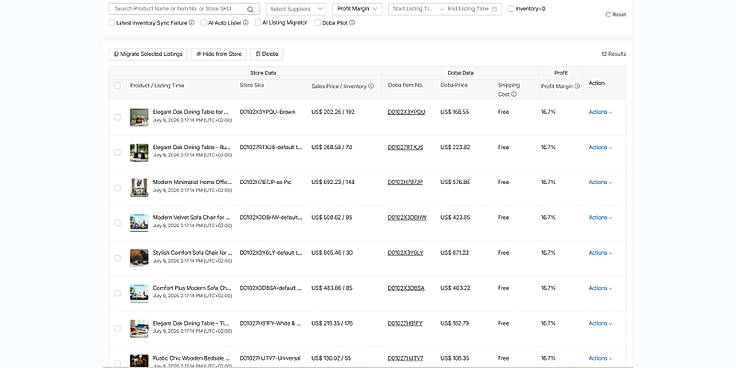The height and width of the screenshot is (368, 736).
Task: Open Doba item link D01027RTXJ6
Action: coord(406,147)
